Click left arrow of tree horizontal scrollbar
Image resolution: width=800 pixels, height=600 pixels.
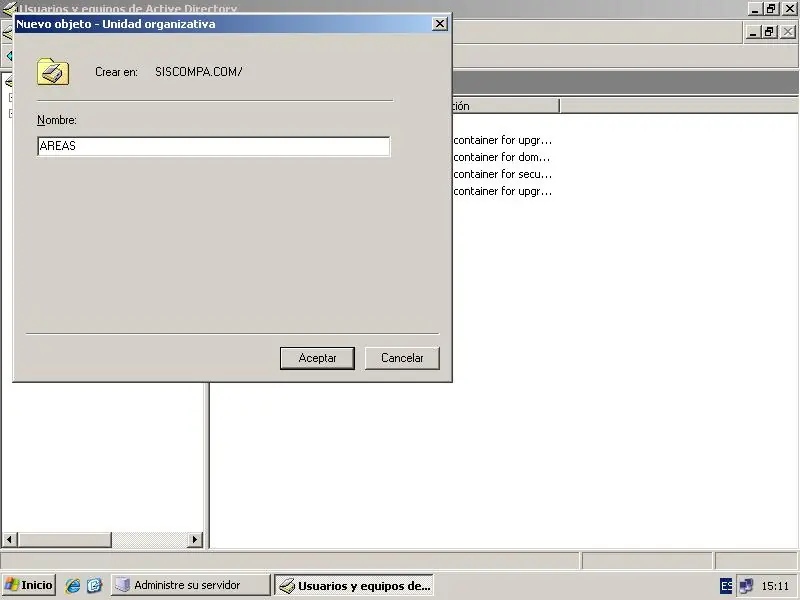[10, 539]
